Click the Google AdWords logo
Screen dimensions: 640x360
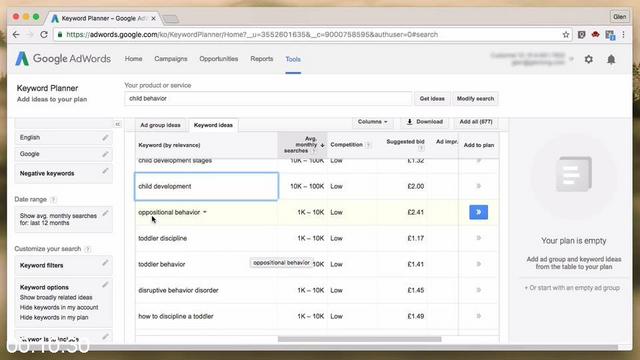63,59
